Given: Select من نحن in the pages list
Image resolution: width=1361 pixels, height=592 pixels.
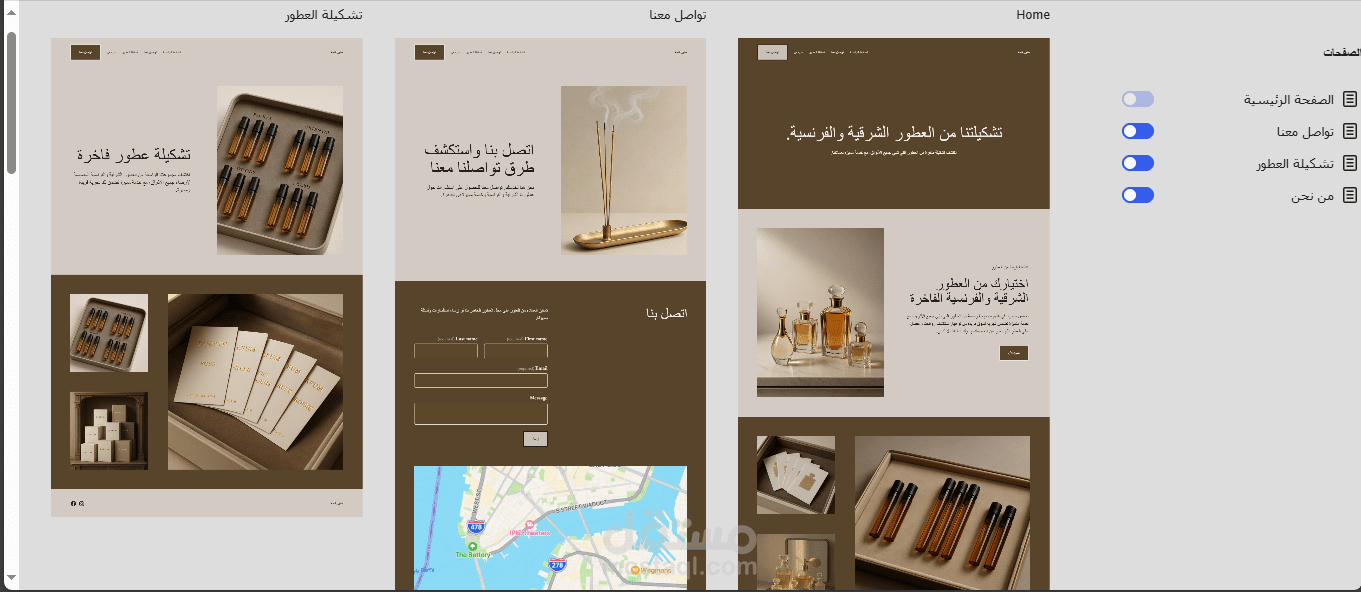Looking at the screenshot, I should (x=1312, y=196).
